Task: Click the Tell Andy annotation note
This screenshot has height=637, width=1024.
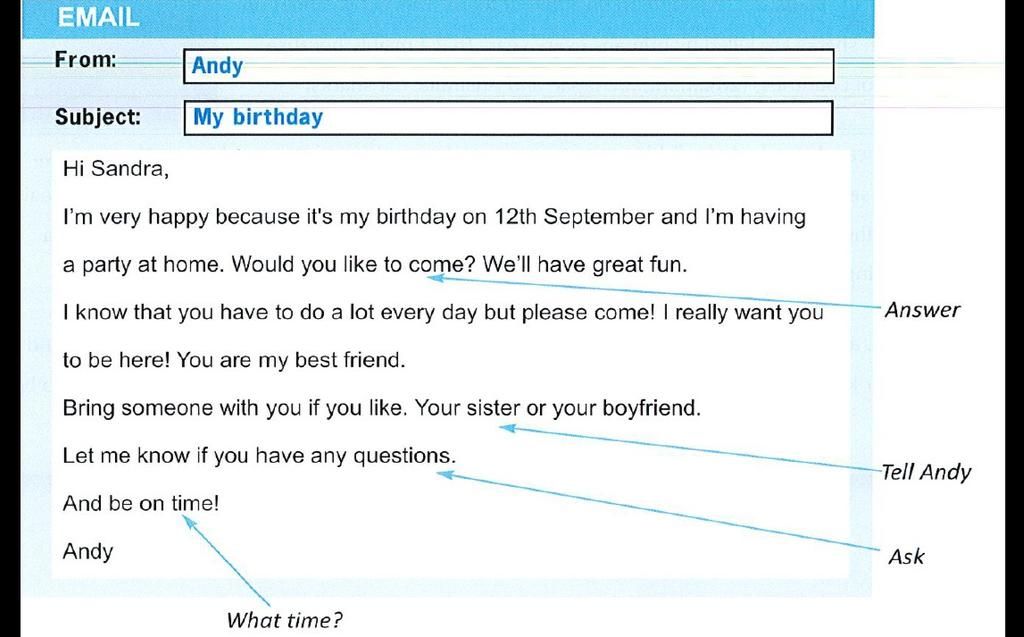Action: (x=926, y=472)
